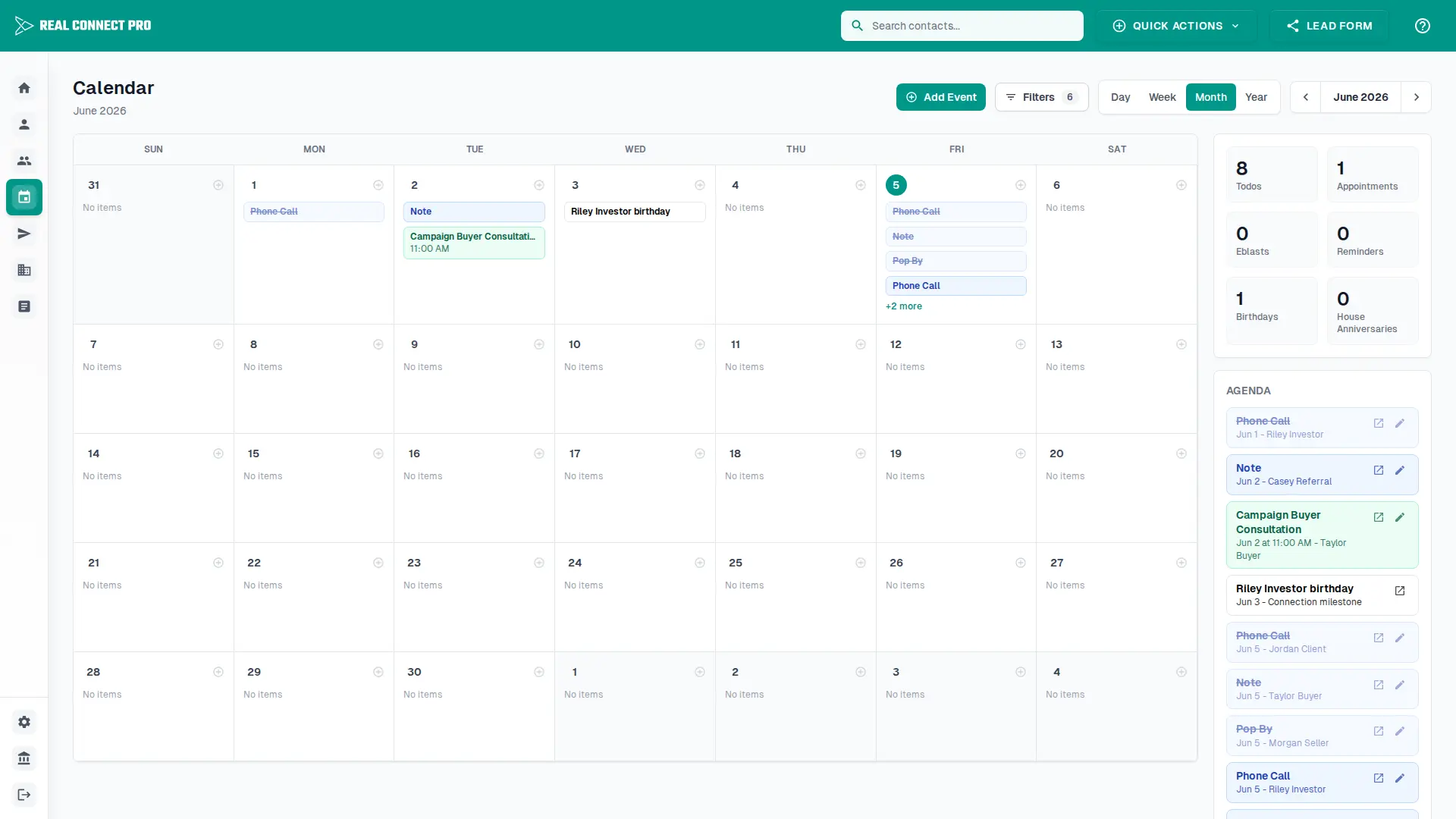Open the Birthdays count card
1456x819 pixels.
pyautogui.click(x=1272, y=311)
